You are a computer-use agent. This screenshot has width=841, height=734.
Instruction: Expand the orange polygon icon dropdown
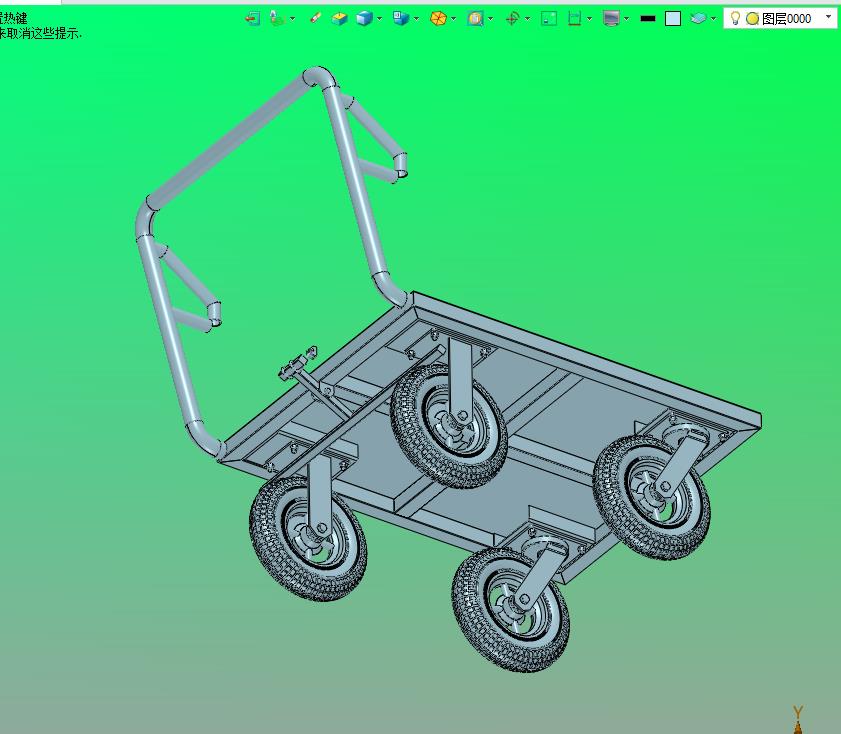[454, 19]
